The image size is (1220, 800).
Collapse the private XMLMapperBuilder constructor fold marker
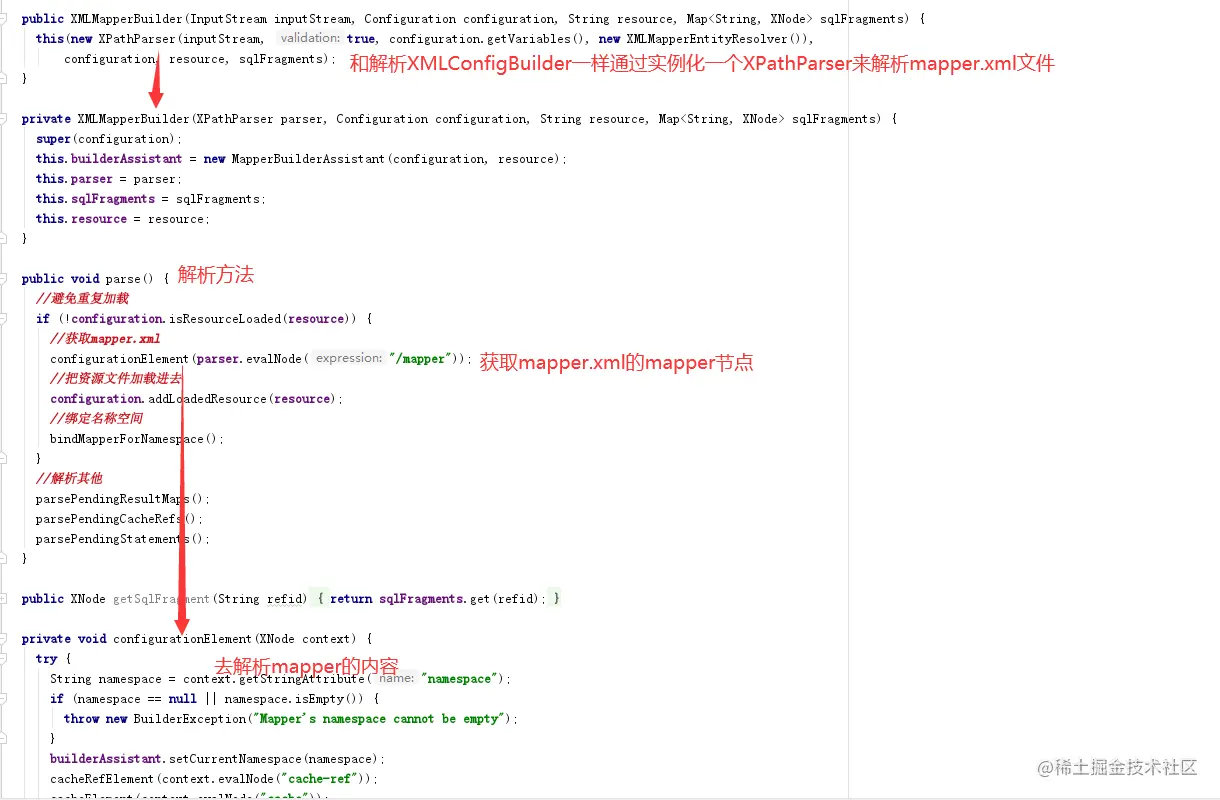tap(5, 119)
